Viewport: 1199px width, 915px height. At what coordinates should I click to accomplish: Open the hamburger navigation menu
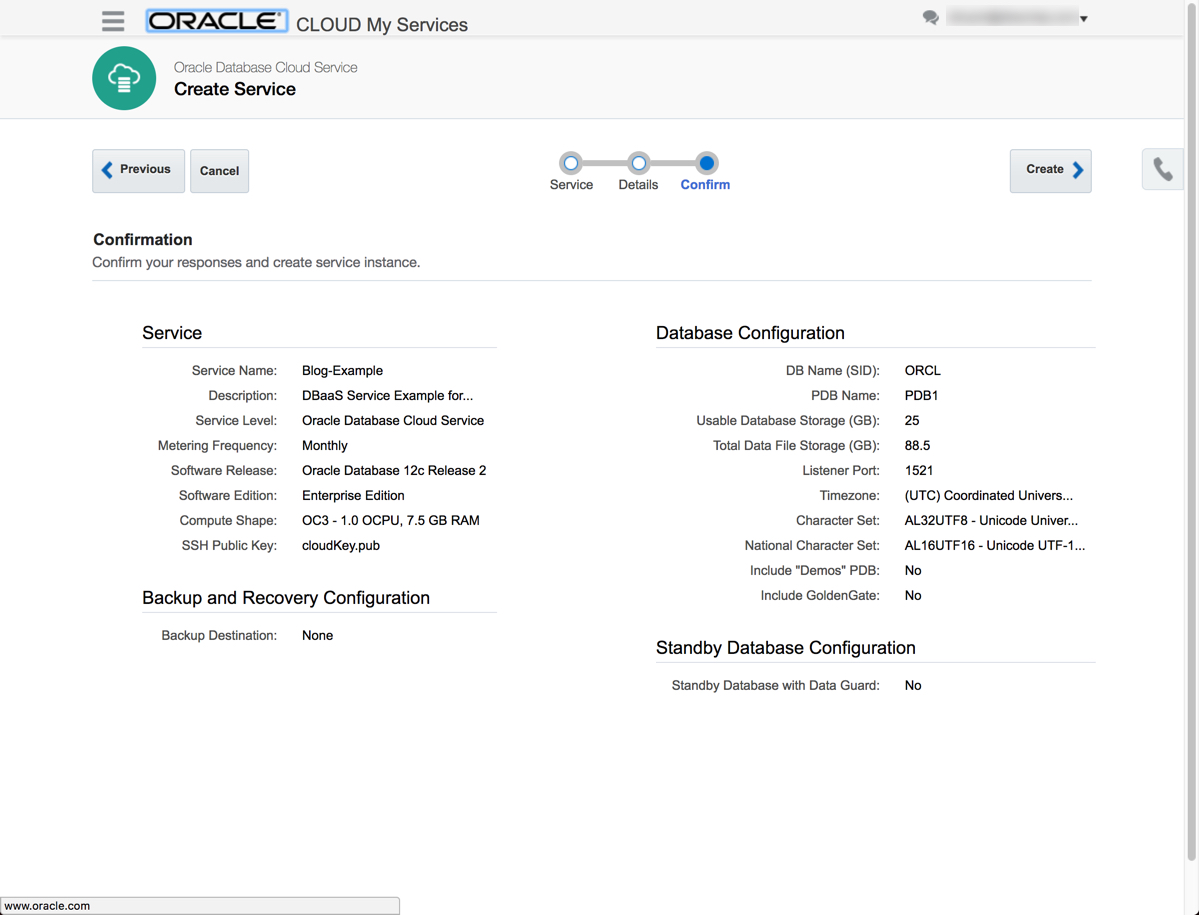[113, 21]
